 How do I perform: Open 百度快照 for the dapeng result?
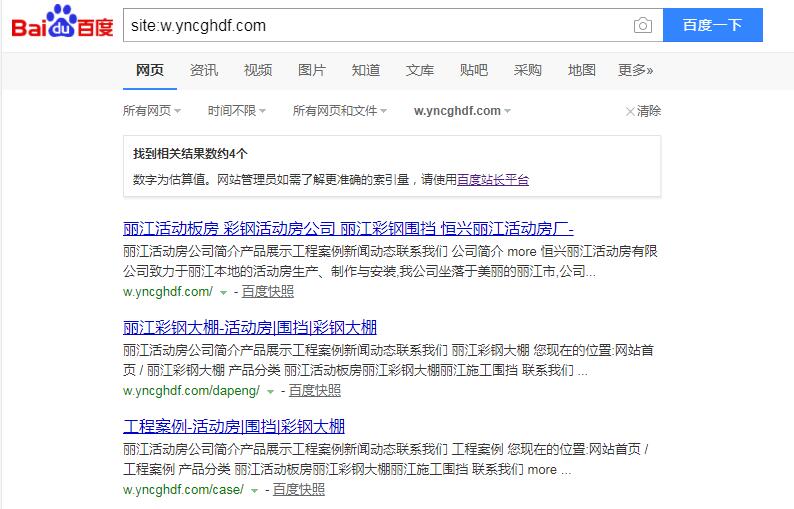coord(314,390)
